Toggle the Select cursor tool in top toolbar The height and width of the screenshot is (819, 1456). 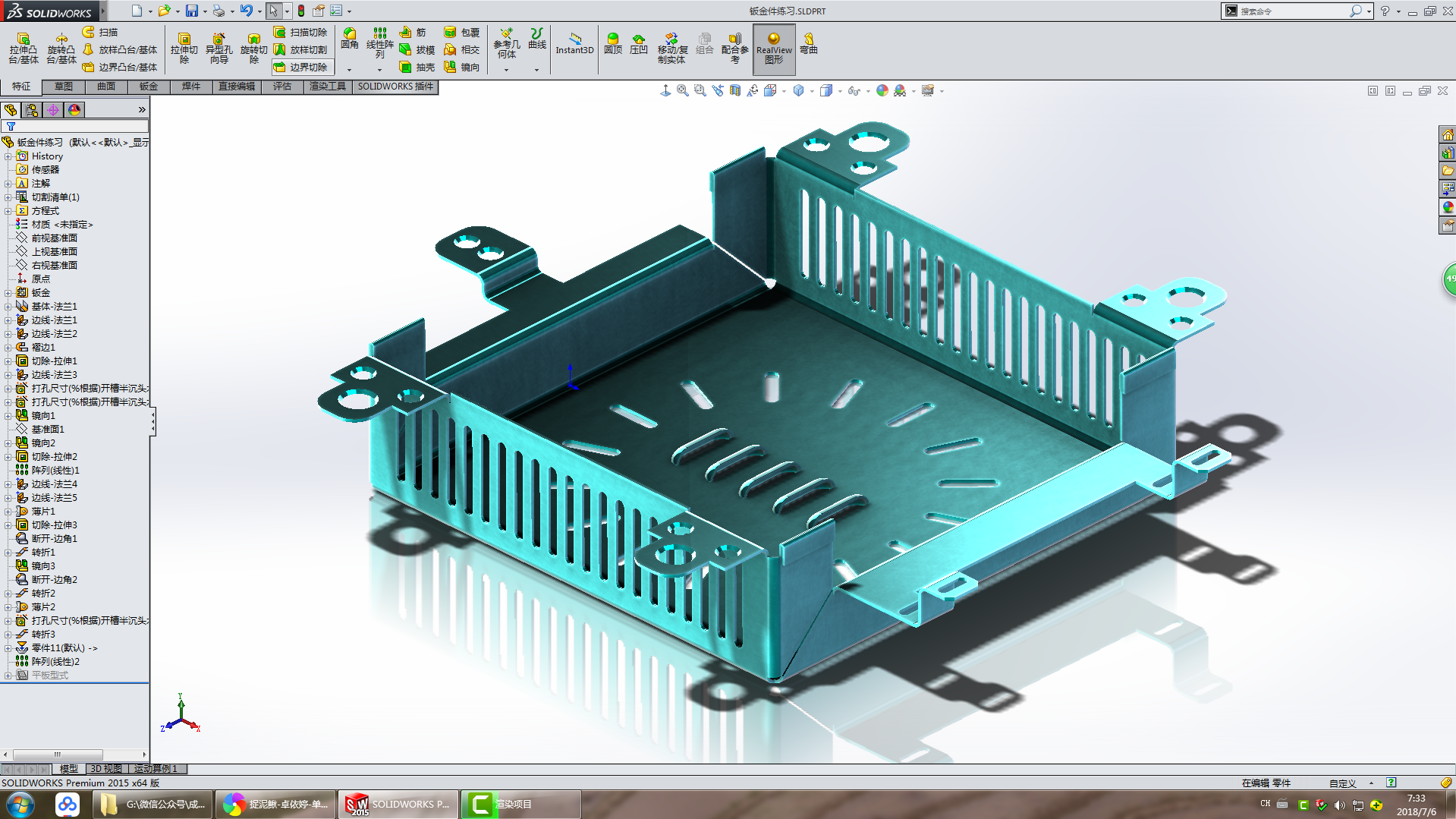coord(273,11)
